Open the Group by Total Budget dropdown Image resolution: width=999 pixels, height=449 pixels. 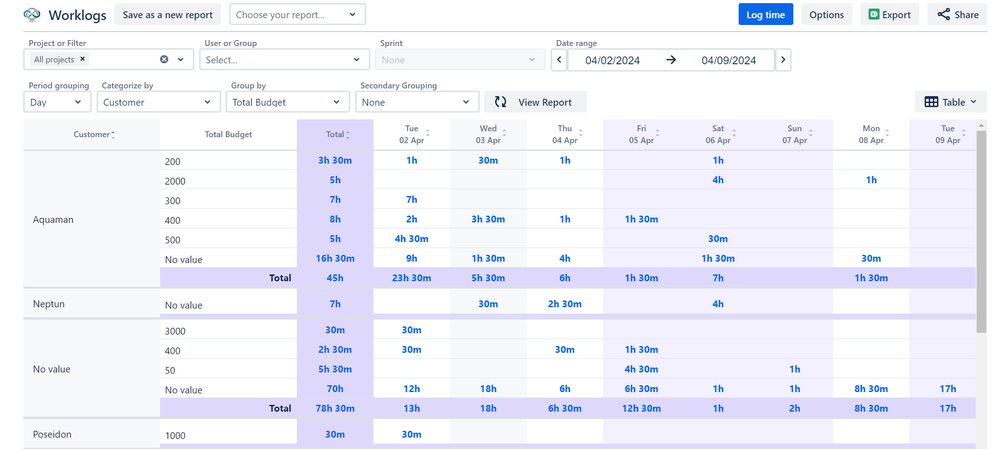(x=288, y=102)
